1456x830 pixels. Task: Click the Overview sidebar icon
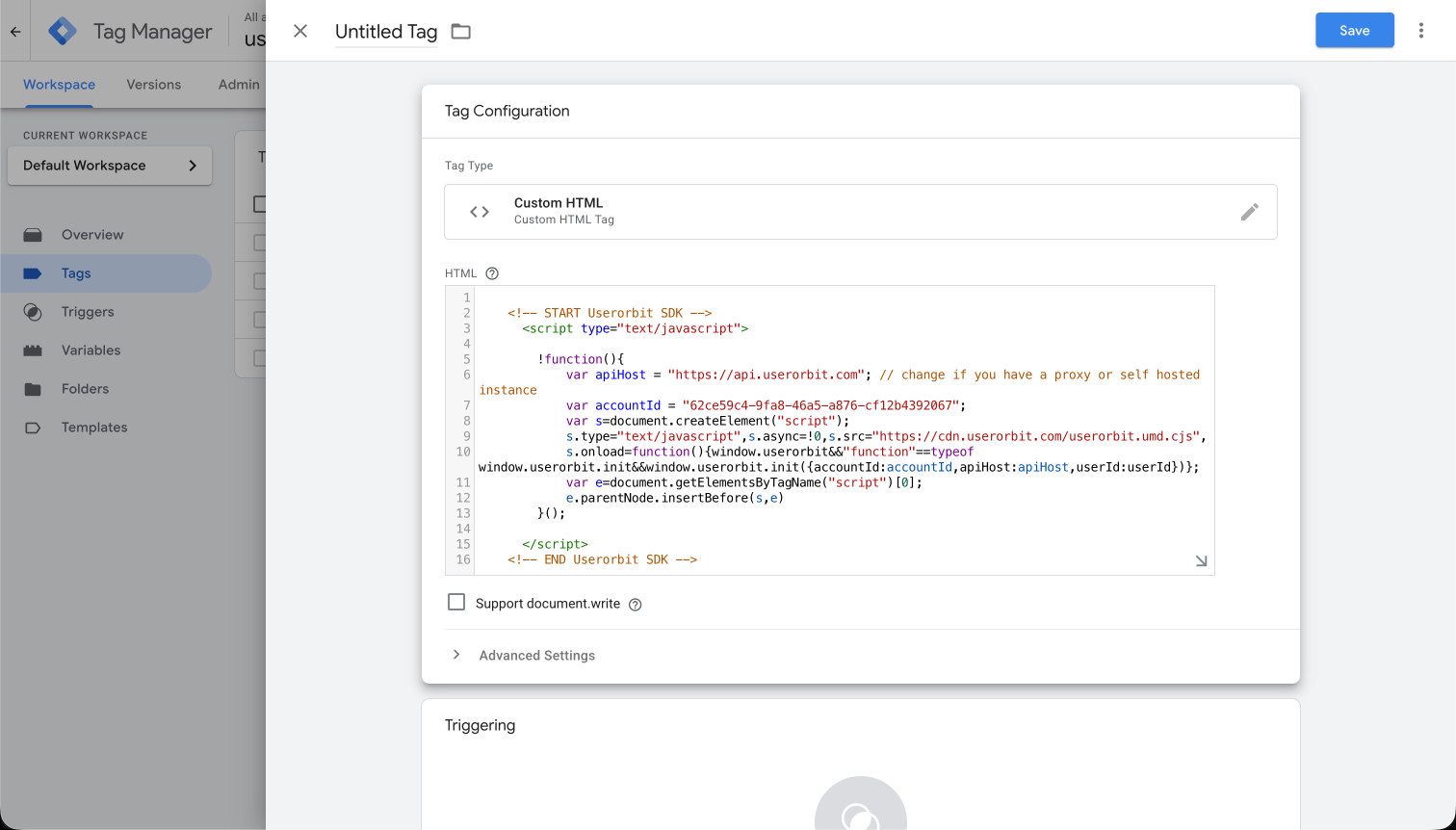tap(33, 235)
